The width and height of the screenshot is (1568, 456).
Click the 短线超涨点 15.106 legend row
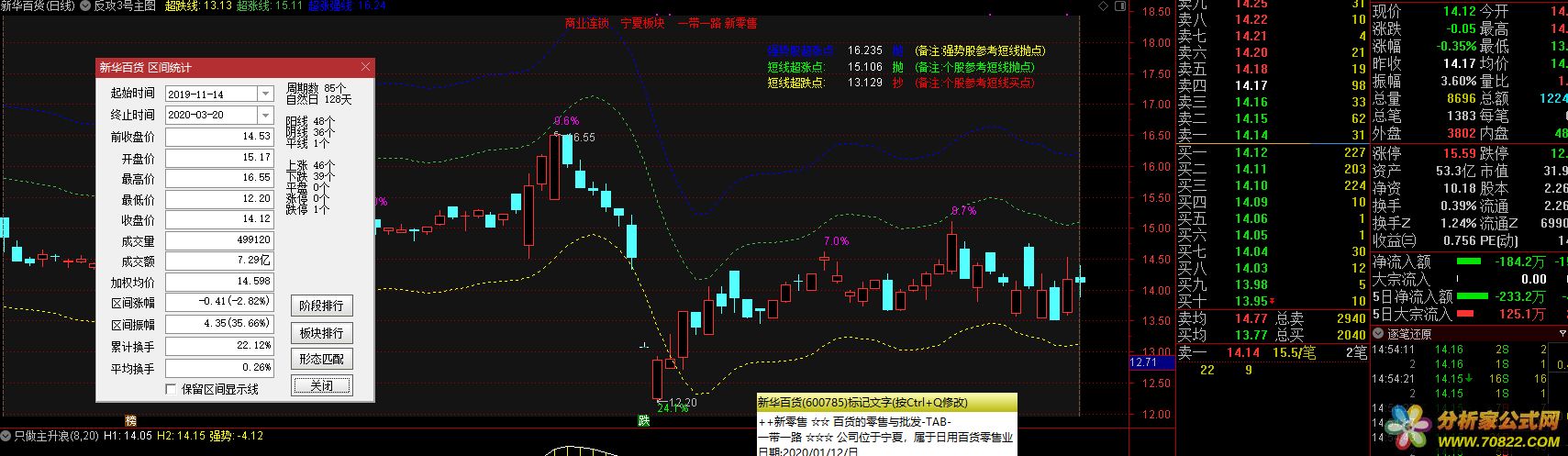pos(902,67)
